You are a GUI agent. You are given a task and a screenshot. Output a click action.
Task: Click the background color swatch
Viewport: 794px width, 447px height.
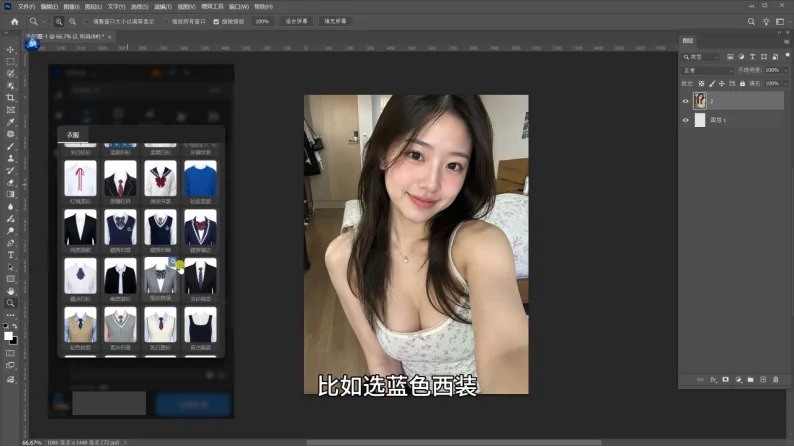14,341
